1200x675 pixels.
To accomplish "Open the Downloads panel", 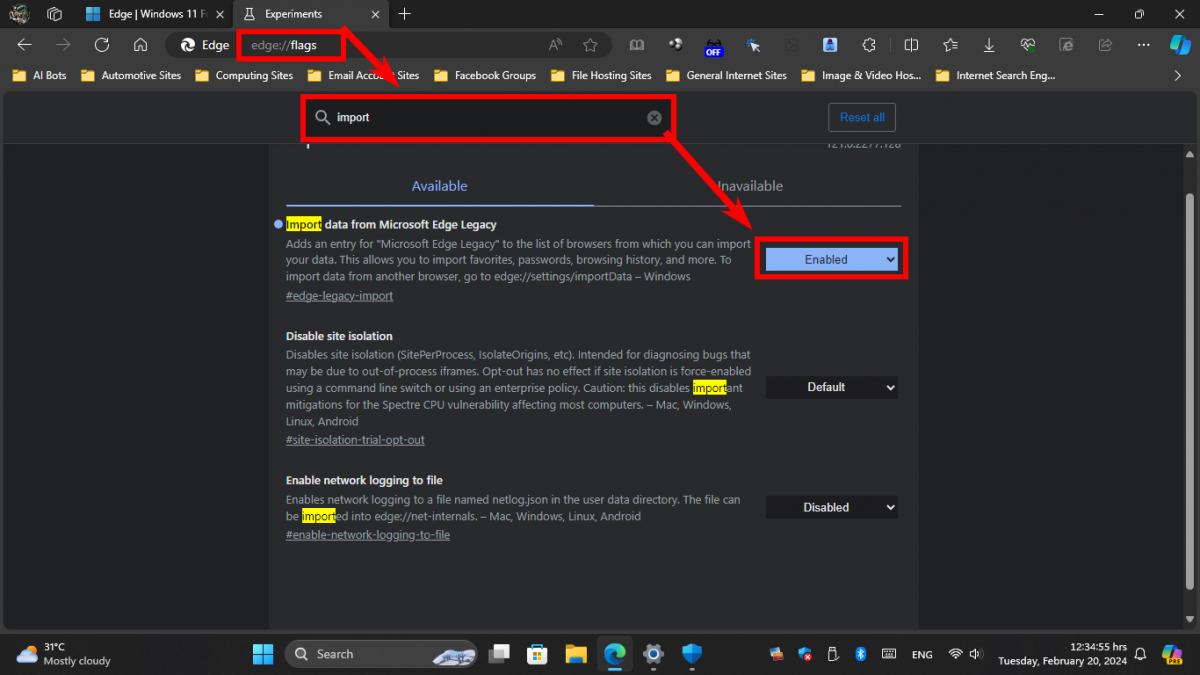I will [x=989, y=45].
